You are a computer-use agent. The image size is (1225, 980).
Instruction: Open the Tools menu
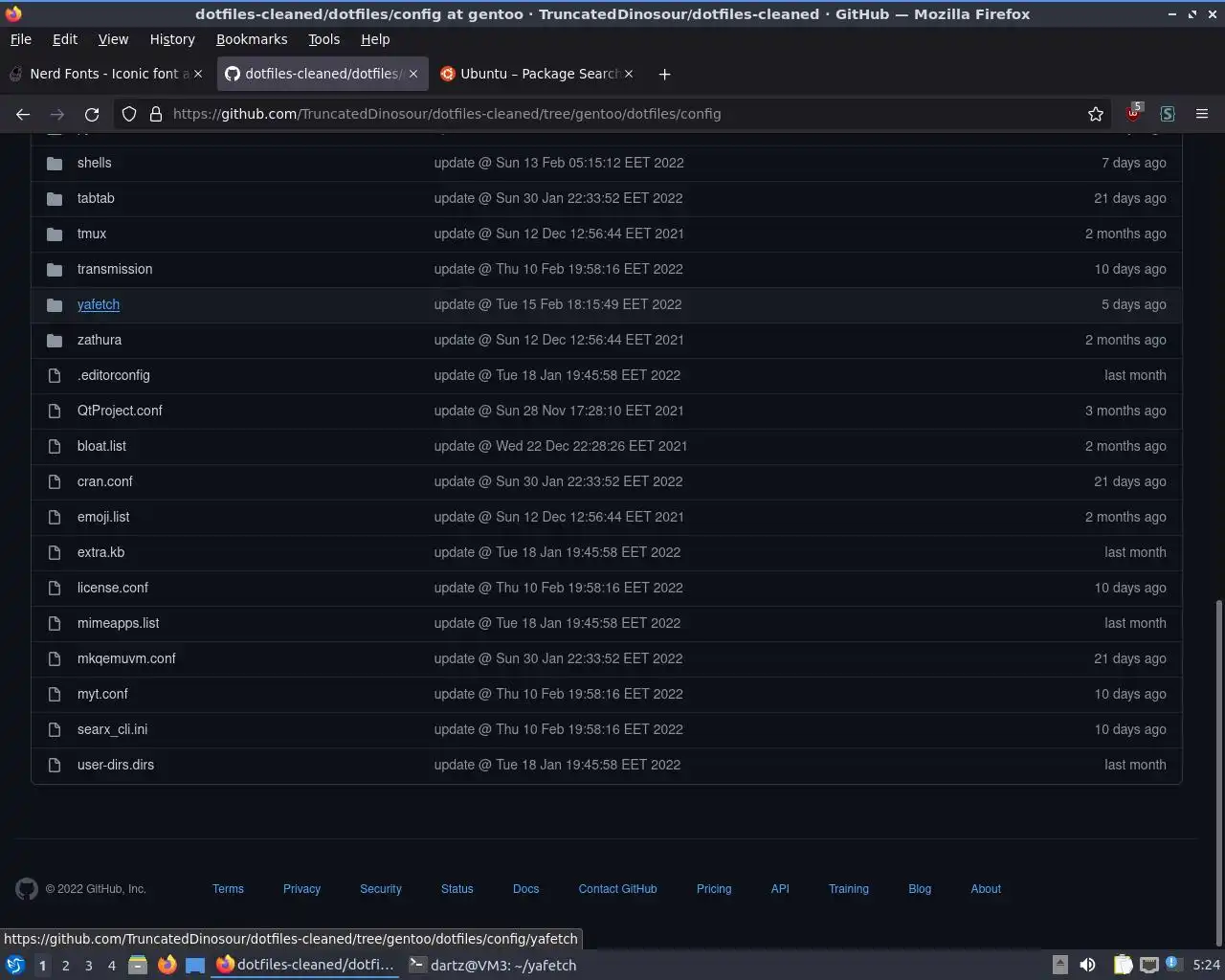(x=323, y=39)
